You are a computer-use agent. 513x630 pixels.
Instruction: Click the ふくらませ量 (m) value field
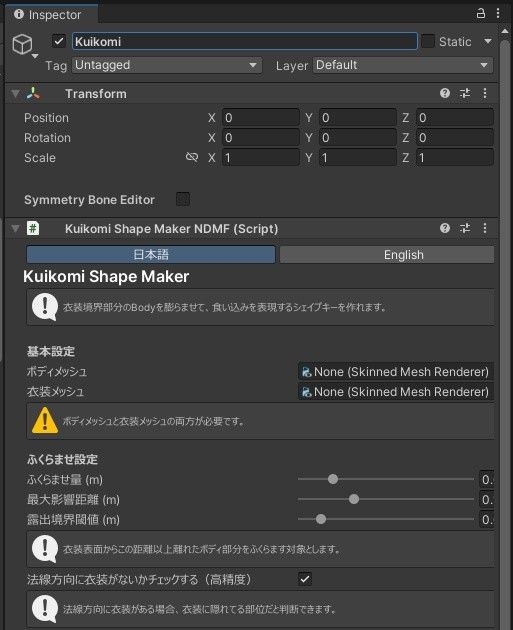(486, 479)
